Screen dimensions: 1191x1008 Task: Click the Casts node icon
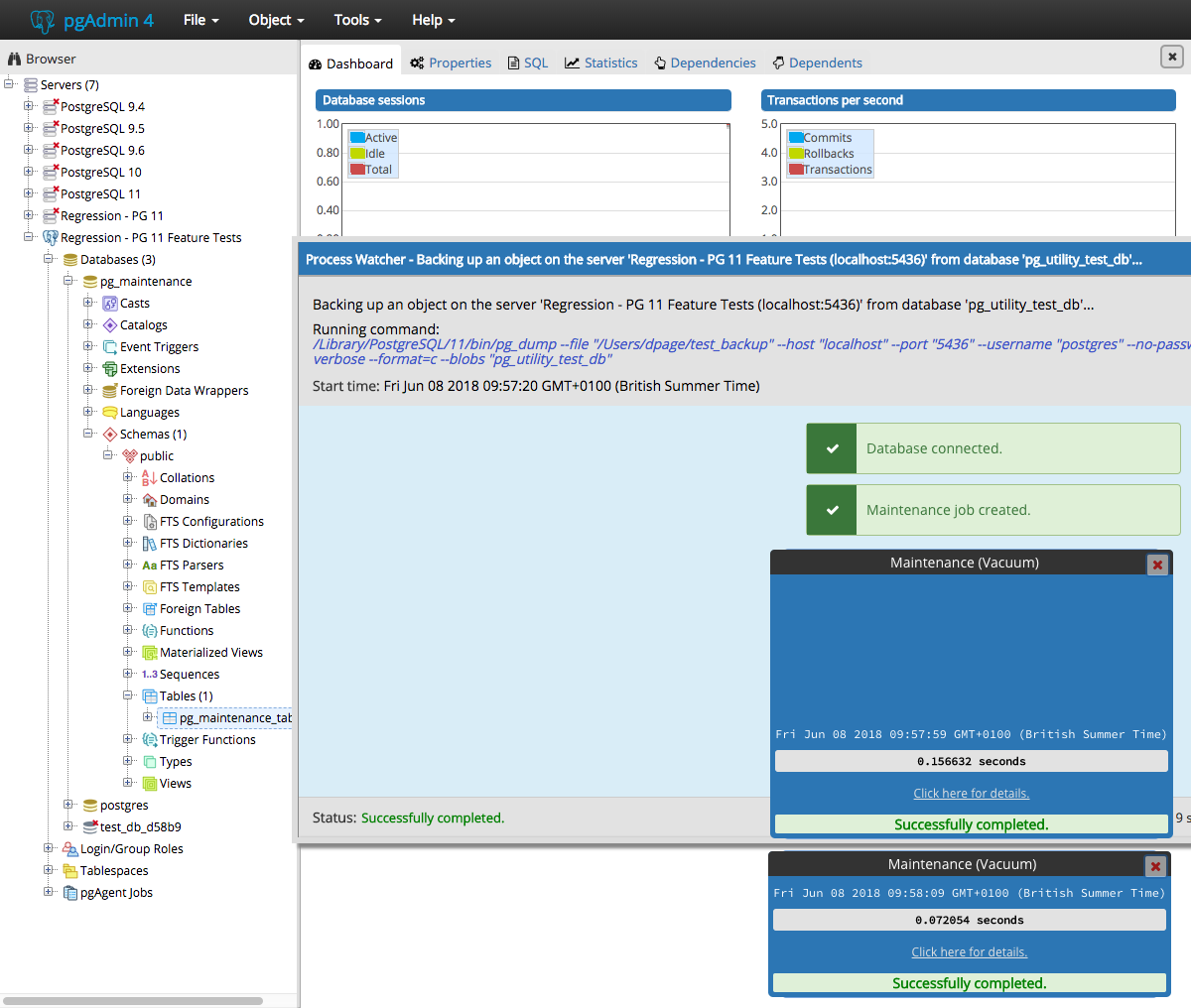[x=110, y=304]
